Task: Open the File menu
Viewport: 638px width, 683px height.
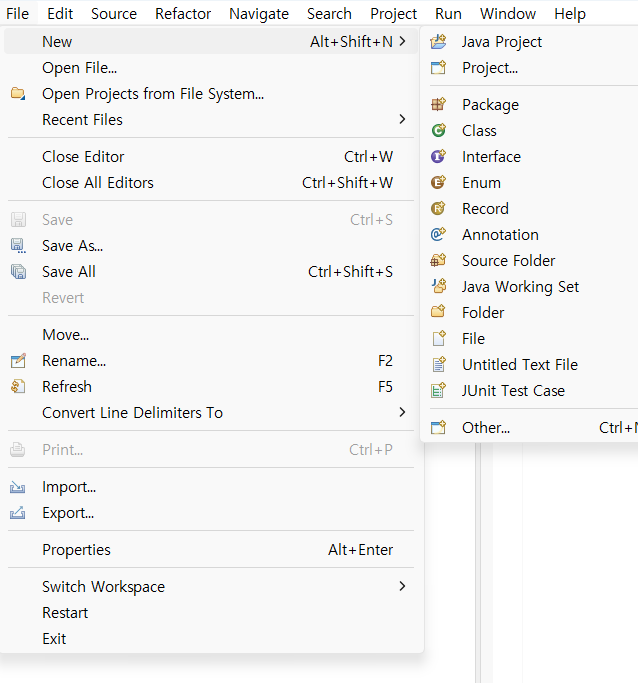Action: [17, 14]
